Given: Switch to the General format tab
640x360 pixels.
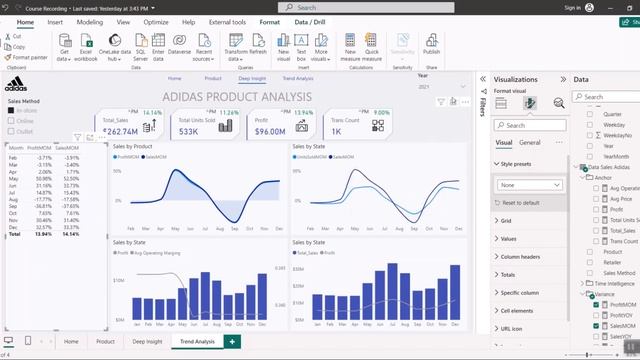Looking at the screenshot, I should click(530, 142).
